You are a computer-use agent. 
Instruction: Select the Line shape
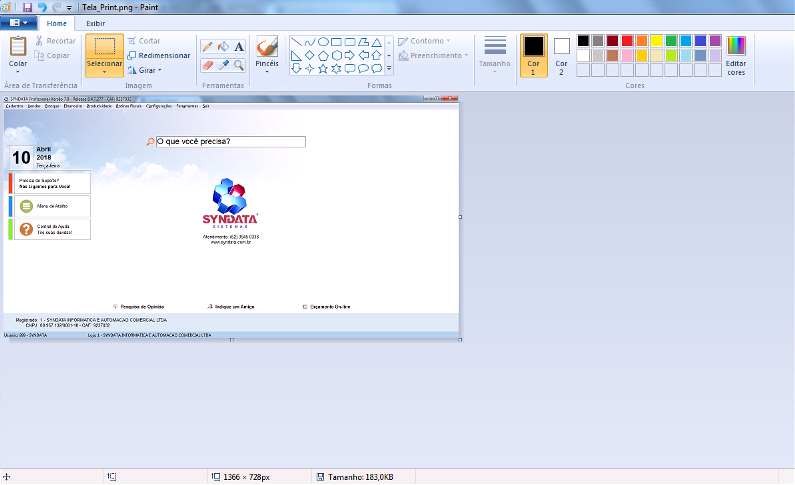coord(296,42)
